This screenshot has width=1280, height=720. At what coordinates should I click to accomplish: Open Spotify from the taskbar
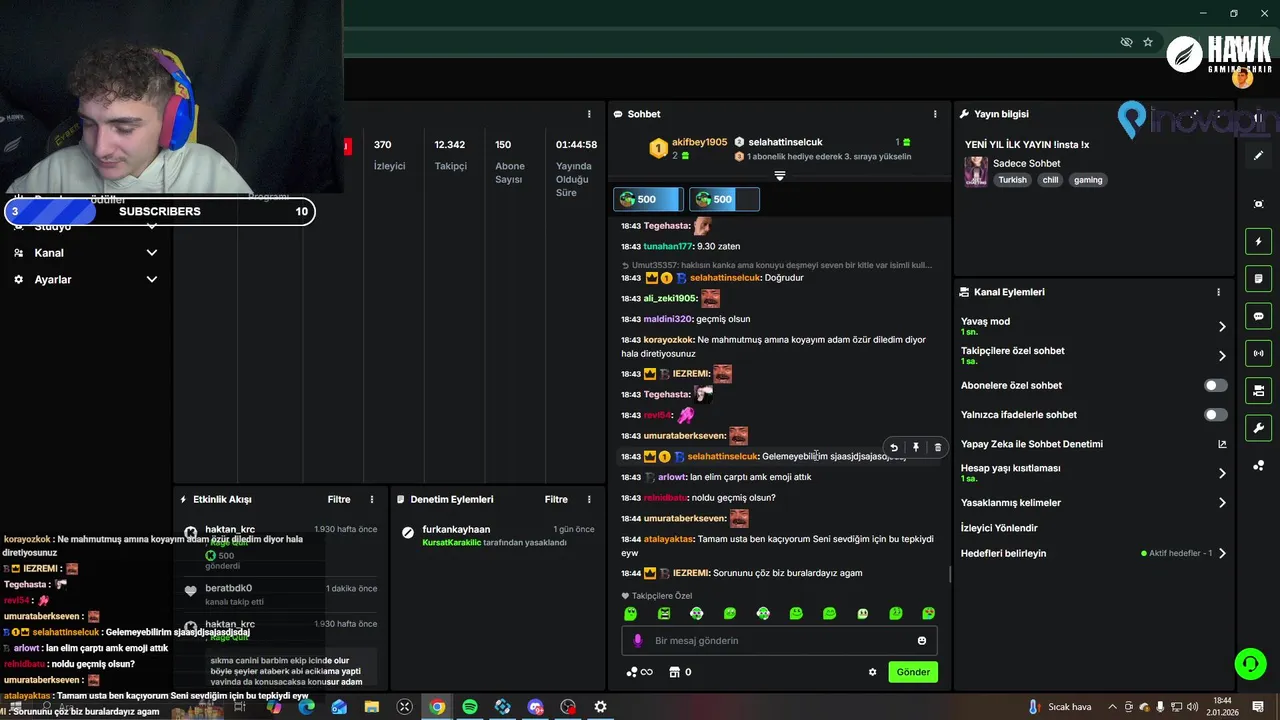point(470,707)
